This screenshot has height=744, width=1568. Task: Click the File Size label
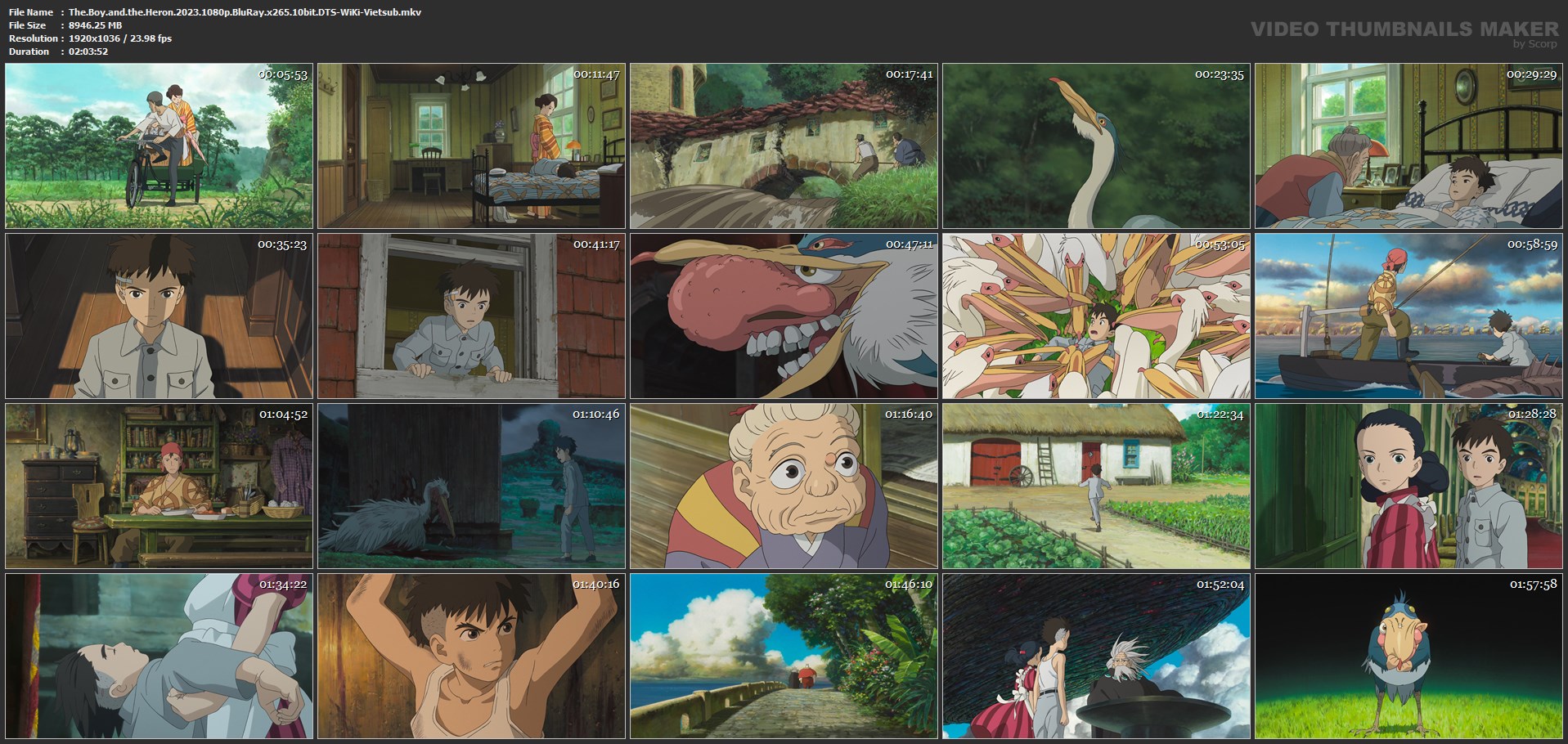28,25
